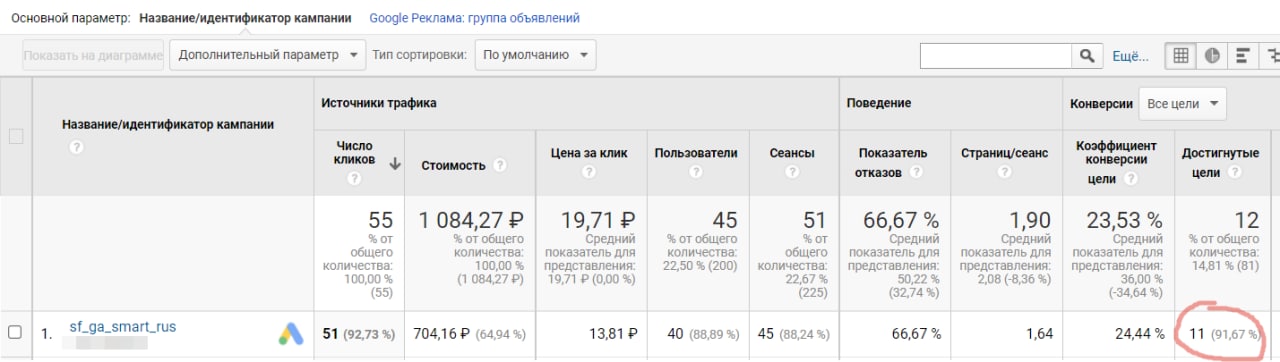Open help icon under Цена за клик
This screenshot has width=1280, height=362.
[x=589, y=173]
